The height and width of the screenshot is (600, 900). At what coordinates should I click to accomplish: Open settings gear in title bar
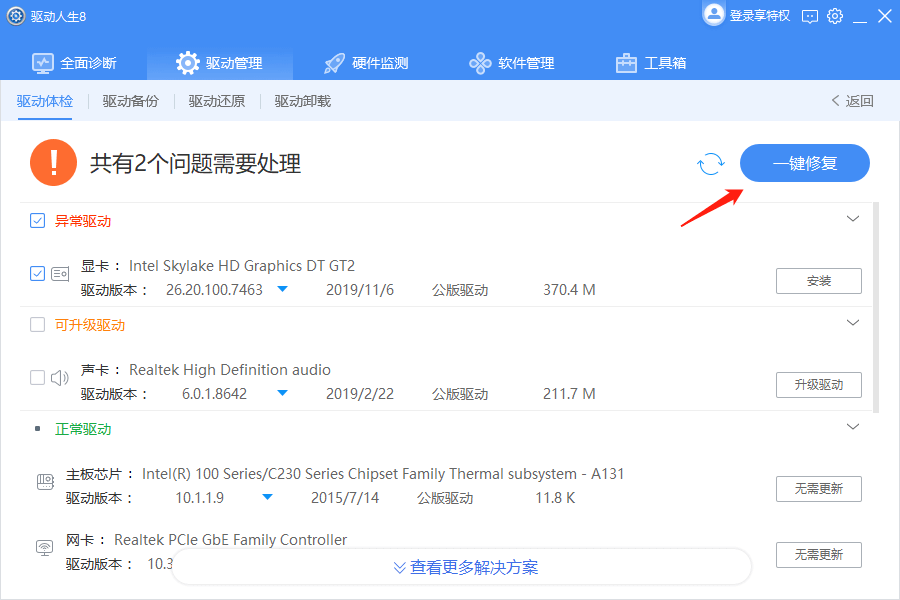point(835,16)
